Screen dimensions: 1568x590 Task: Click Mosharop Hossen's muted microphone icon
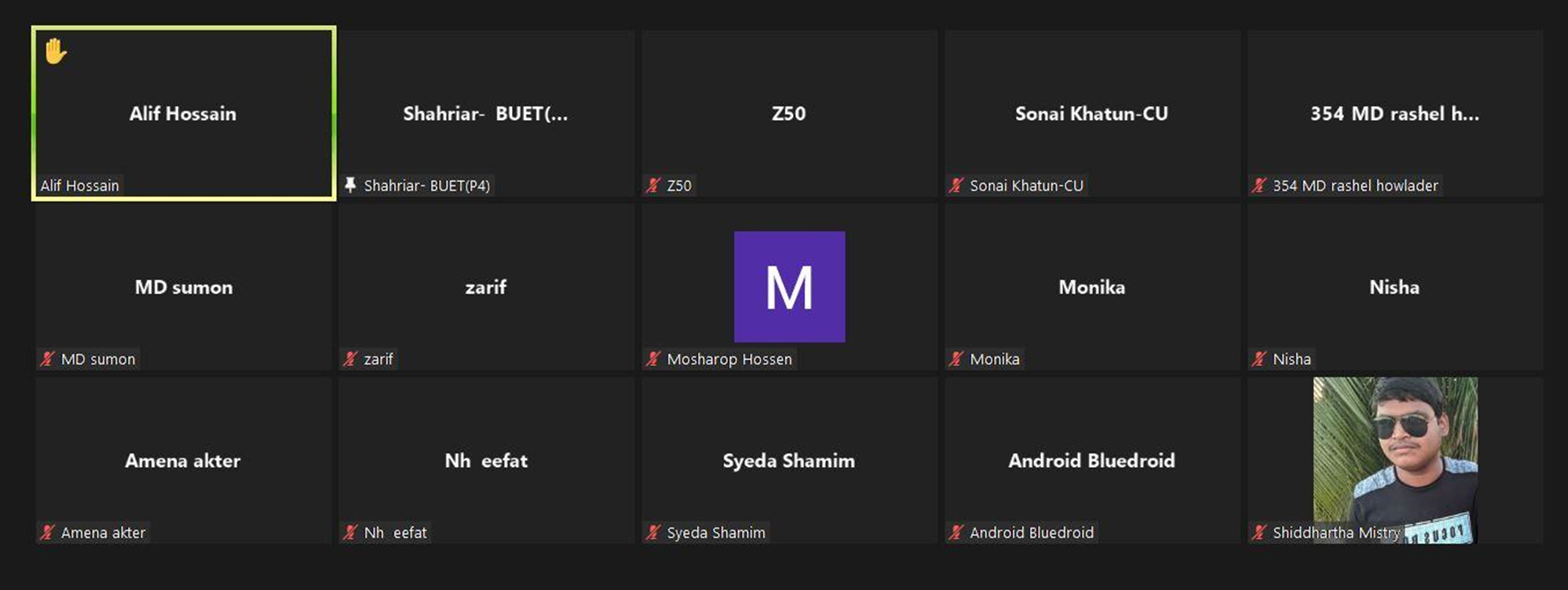pos(654,358)
